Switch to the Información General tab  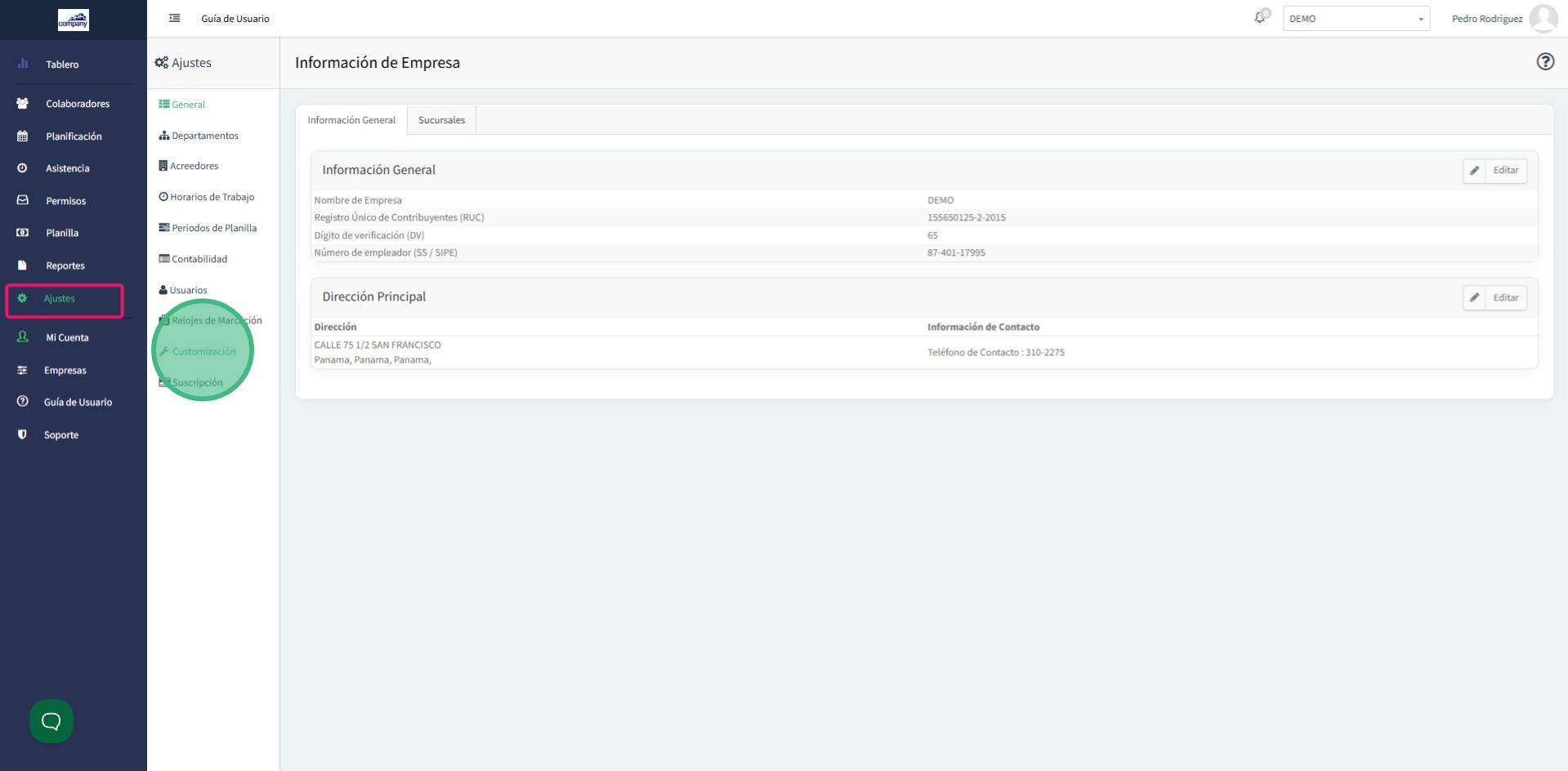pos(351,120)
